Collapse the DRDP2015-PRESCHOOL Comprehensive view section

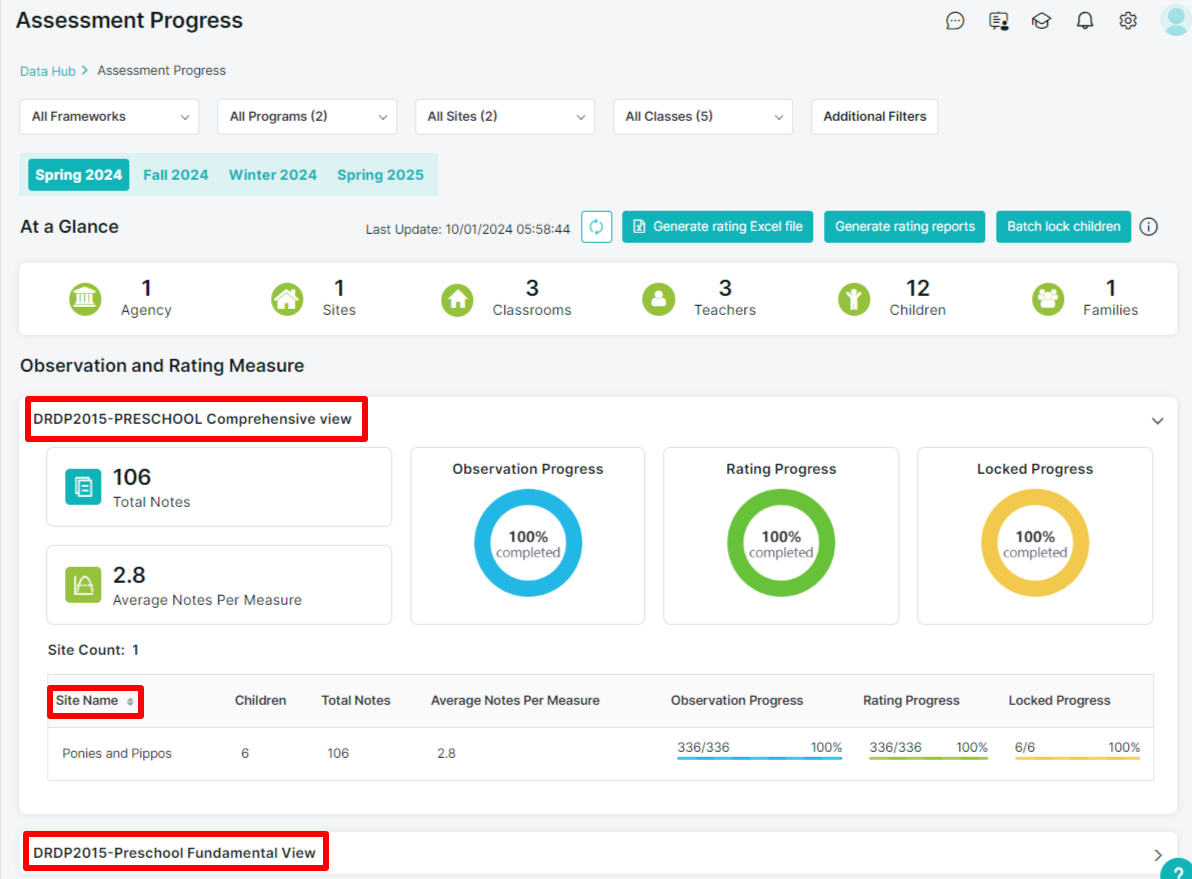1157,420
